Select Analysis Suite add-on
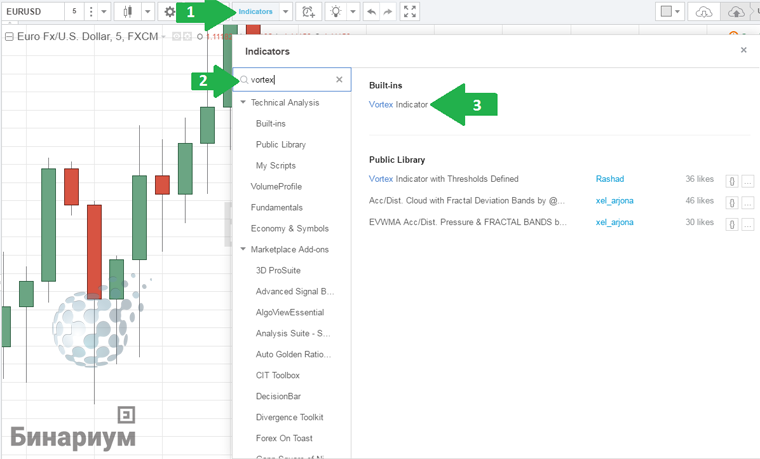The height and width of the screenshot is (459, 760). click(x=293, y=333)
